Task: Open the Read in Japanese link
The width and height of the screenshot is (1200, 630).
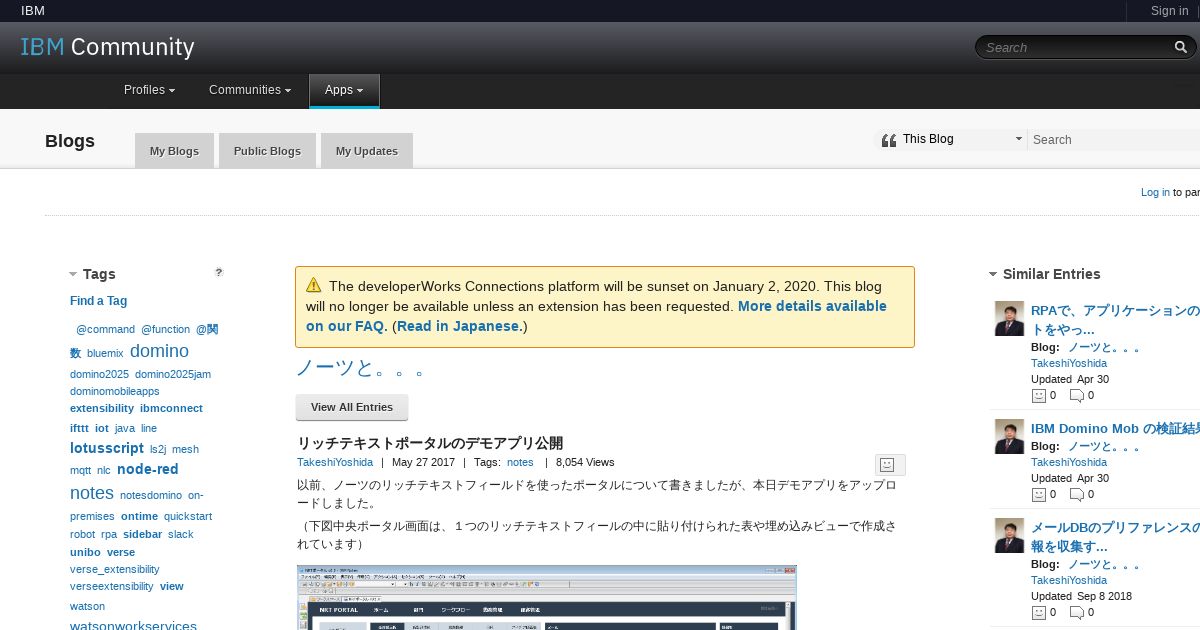Action: click(x=459, y=326)
